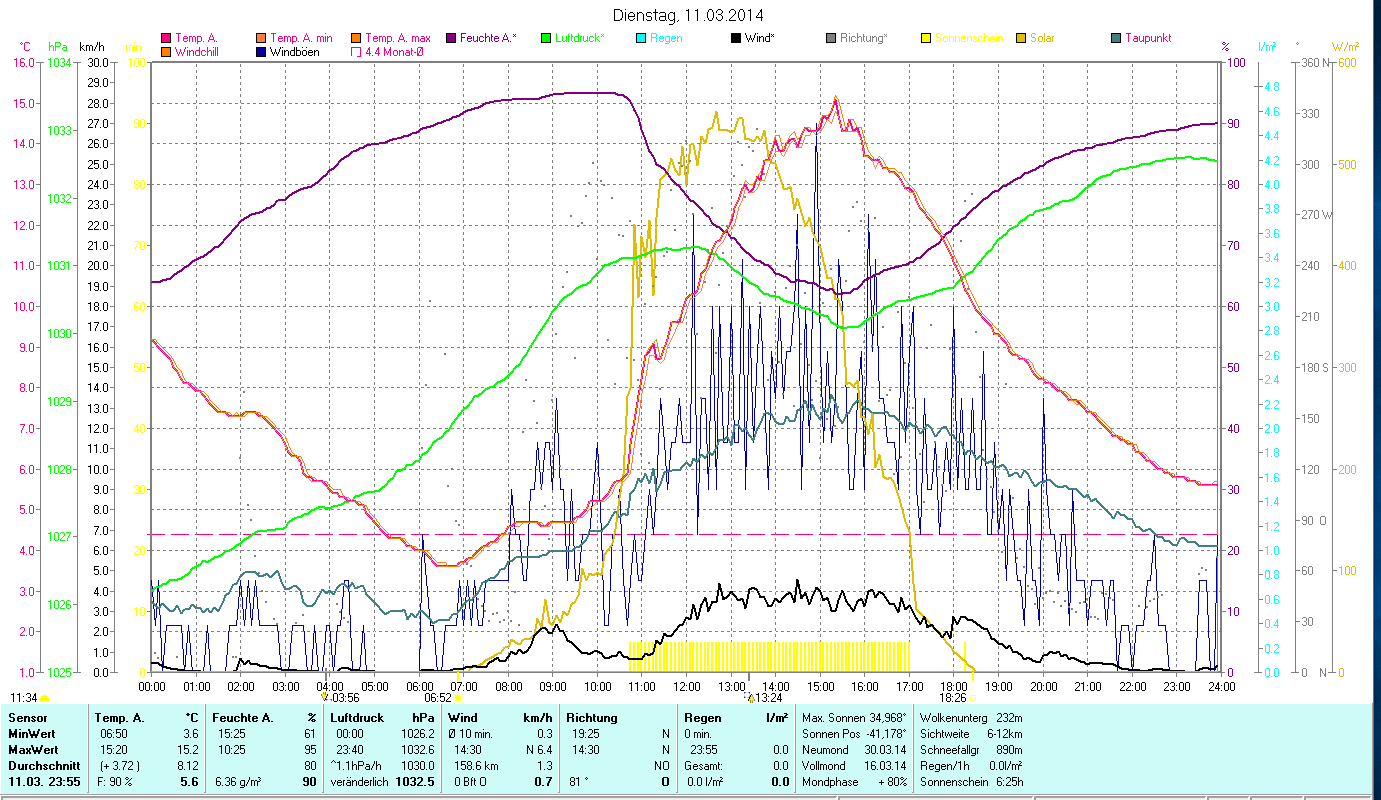The width and height of the screenshot is (1381, 800).
Task: Click the 11.03. 23:55 timestamp
Action: coord(42,781)
